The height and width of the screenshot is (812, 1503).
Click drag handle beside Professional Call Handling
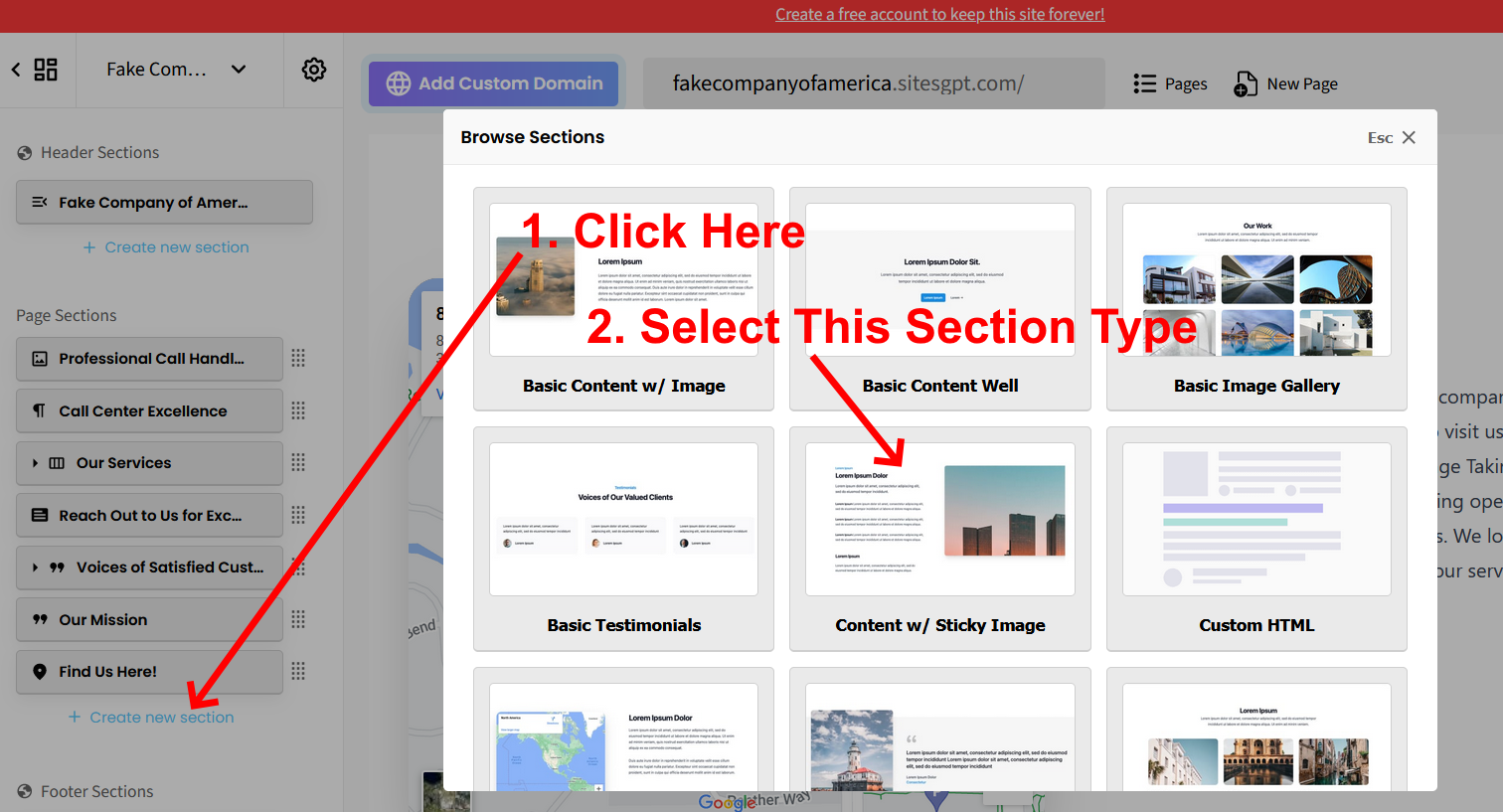tap(298, 359)
